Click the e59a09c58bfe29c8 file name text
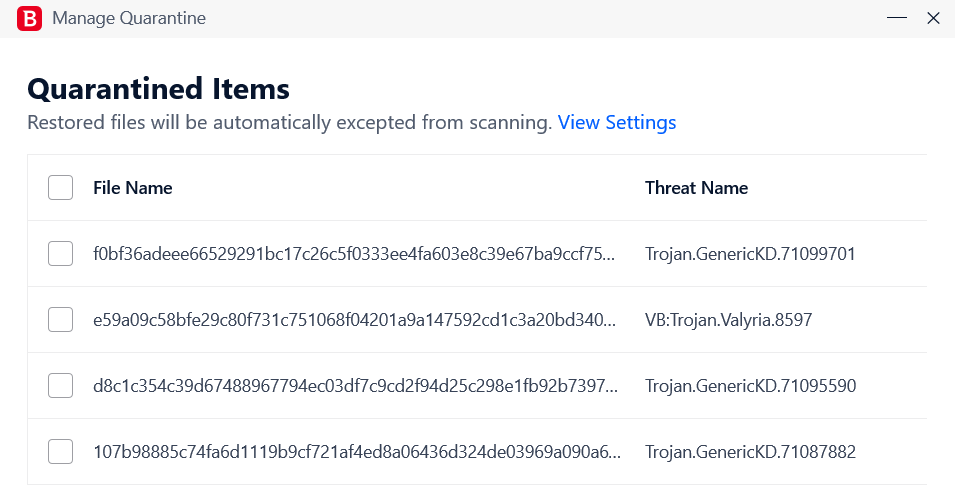 [x=354, y=319]
